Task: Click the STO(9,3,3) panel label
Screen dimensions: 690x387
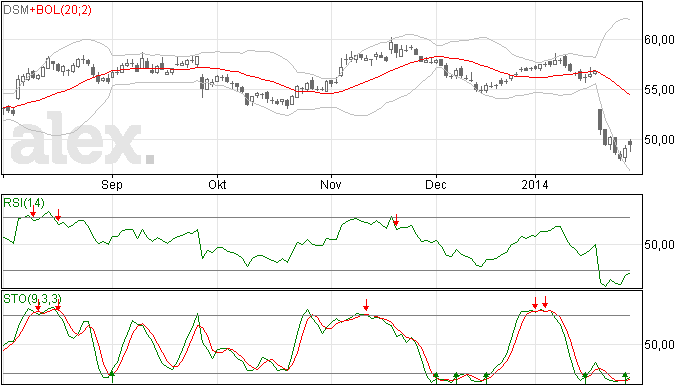Action: pos(31,299)
